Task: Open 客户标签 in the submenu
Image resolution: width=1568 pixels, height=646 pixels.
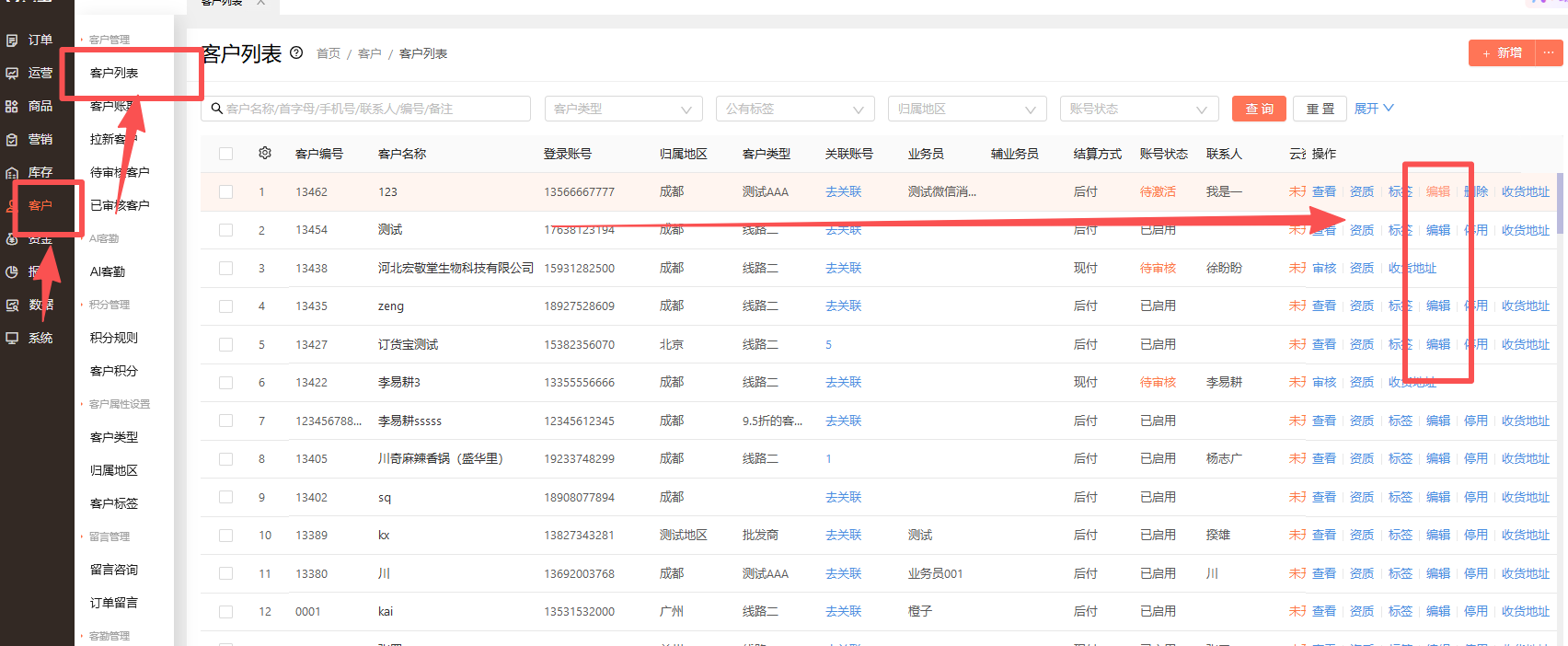Action: coord(114,503)
